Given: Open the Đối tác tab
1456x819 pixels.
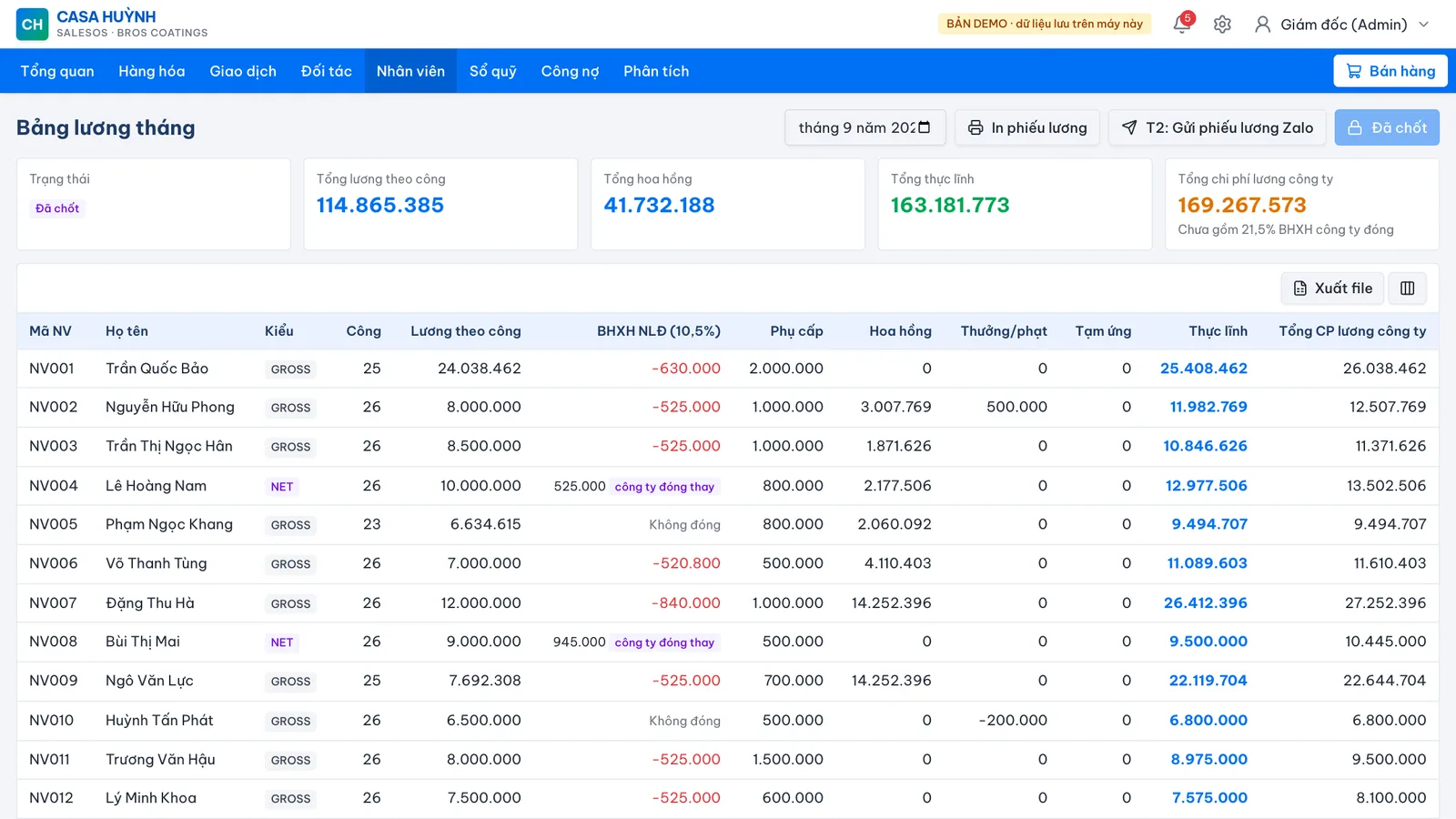Looking at the screenshot, I should [x=327, y=71].
